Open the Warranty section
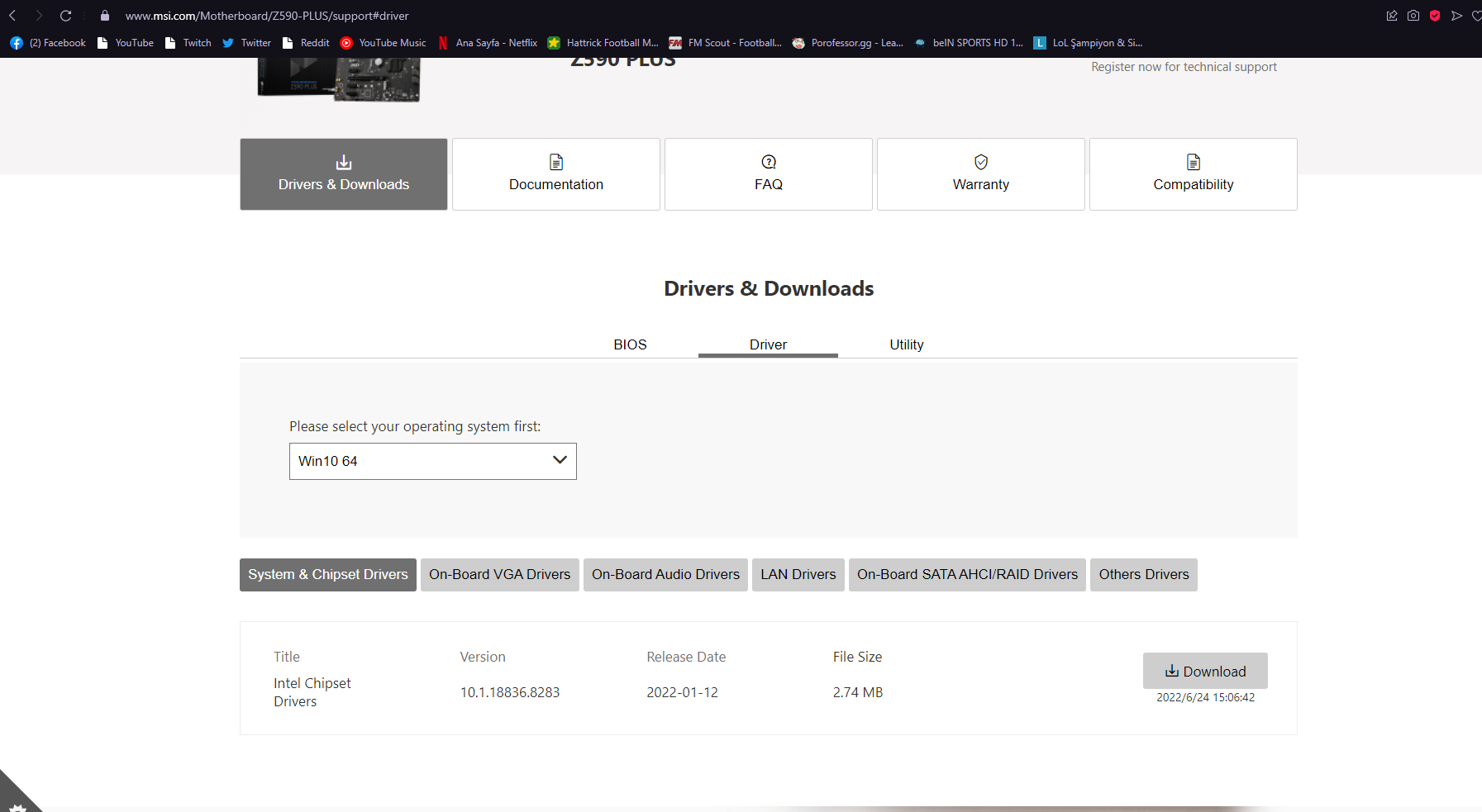The image size is (1482, 812). click(981, 174)
